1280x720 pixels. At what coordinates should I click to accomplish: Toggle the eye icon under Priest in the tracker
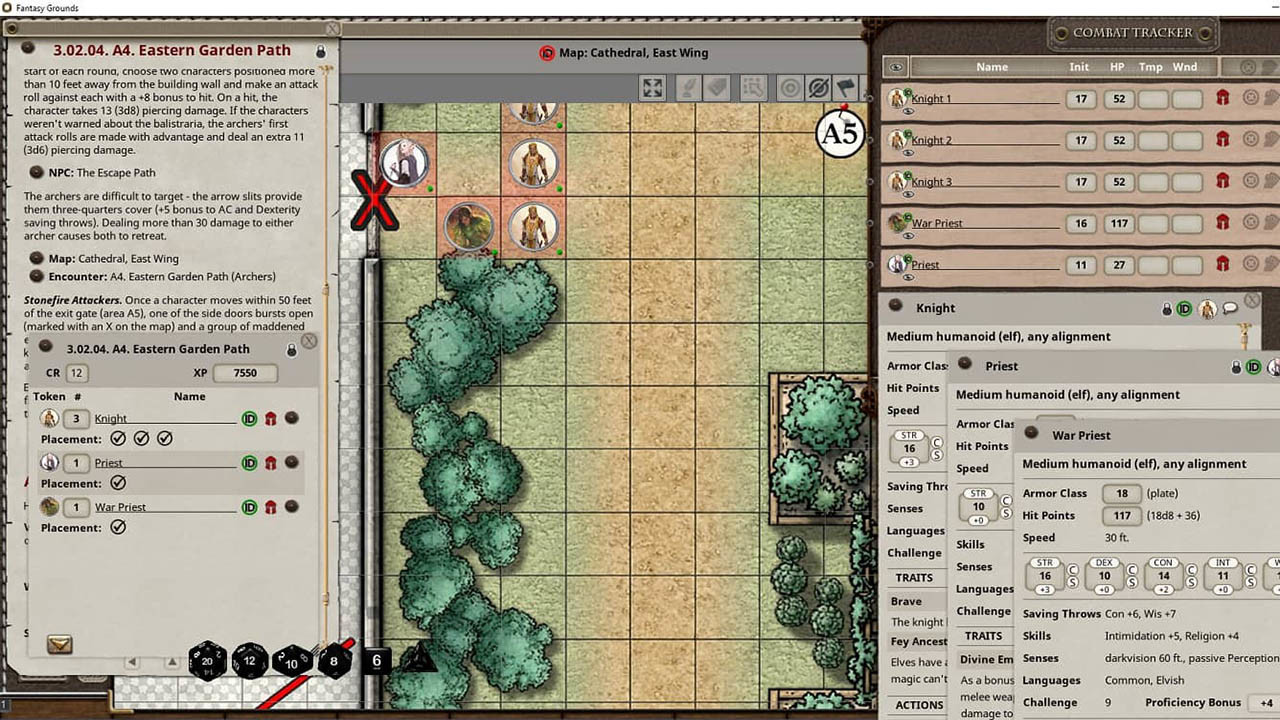click(x=910, y=277)
